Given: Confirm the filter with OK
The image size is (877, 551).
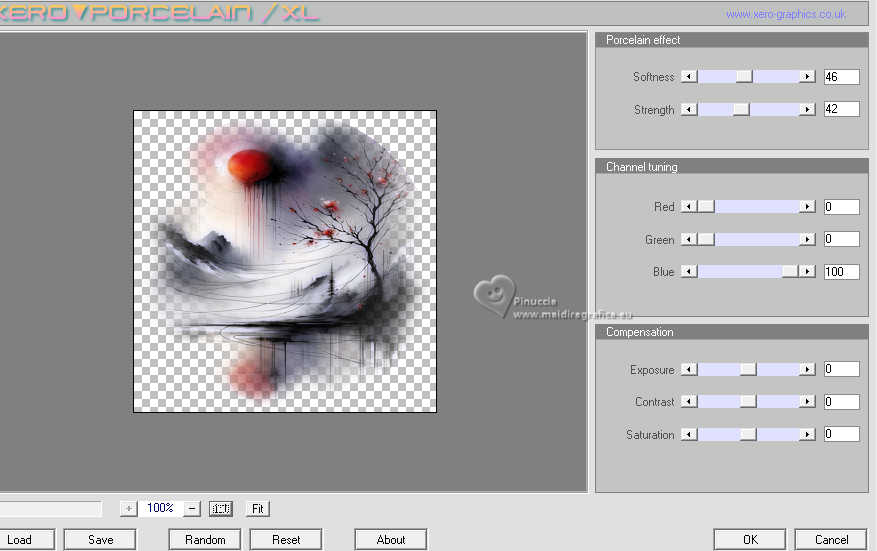Looking at the screenshot, I should 750,540.
